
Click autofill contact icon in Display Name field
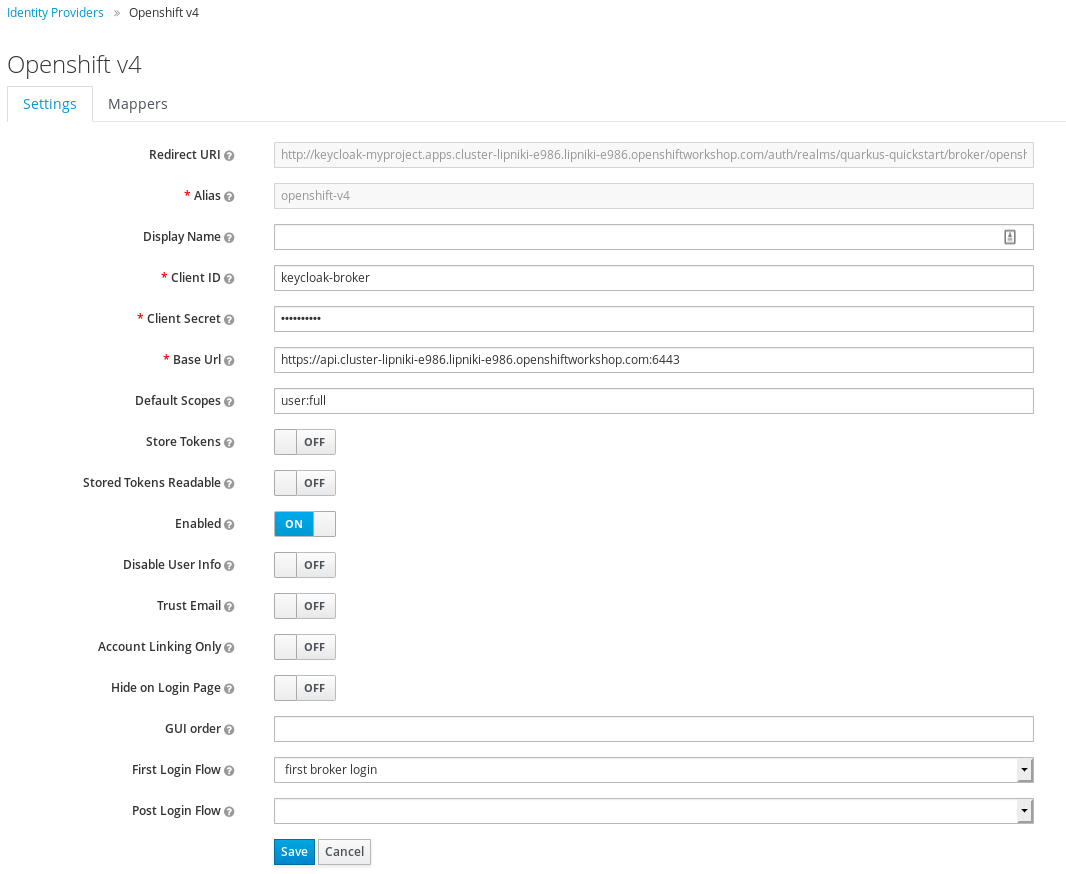click(x=1010, y=237)
